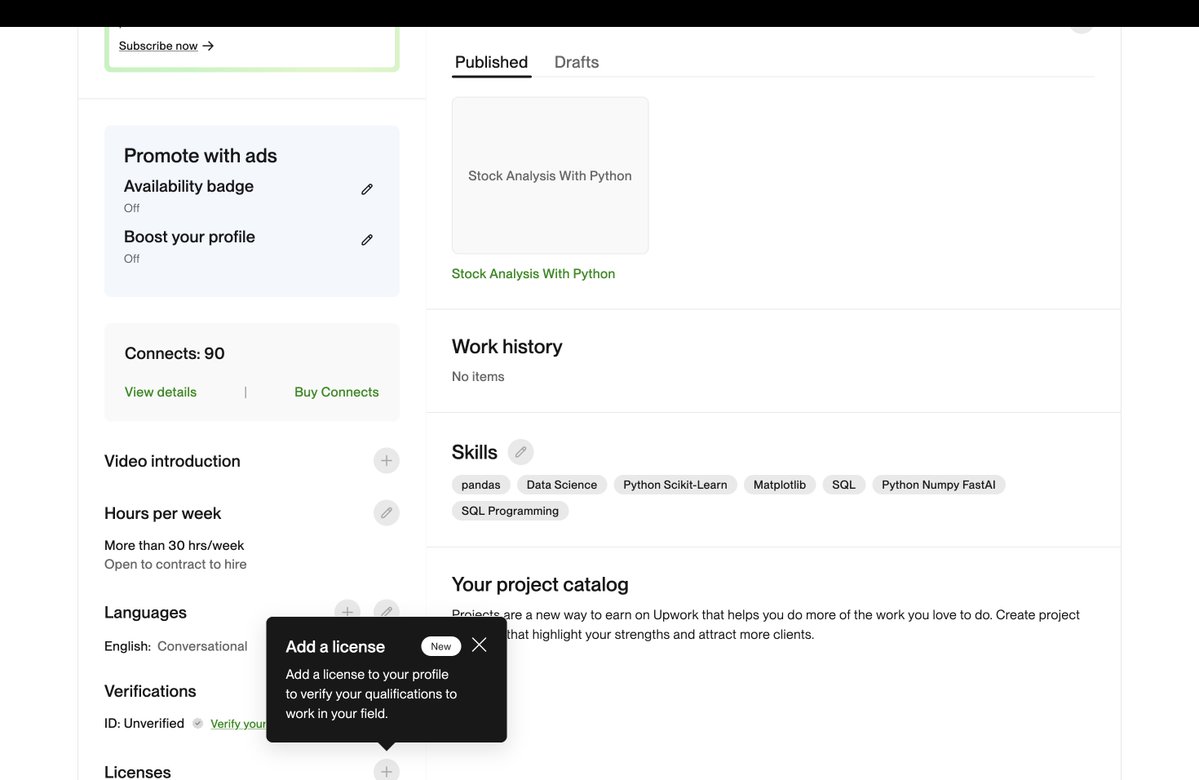Edit the Availability badge setting

(367, 189)
